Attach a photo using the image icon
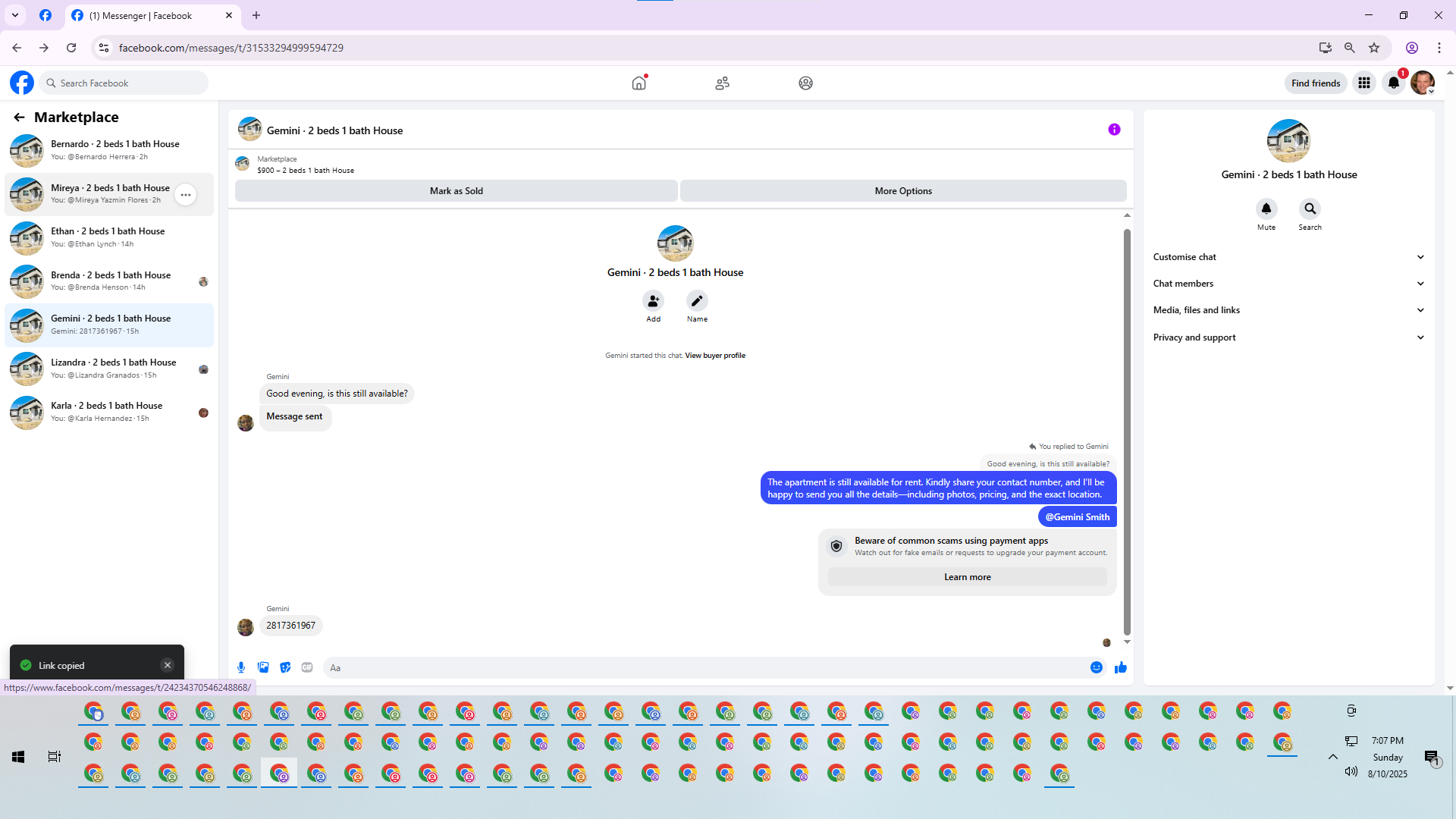 click(263, 667)
